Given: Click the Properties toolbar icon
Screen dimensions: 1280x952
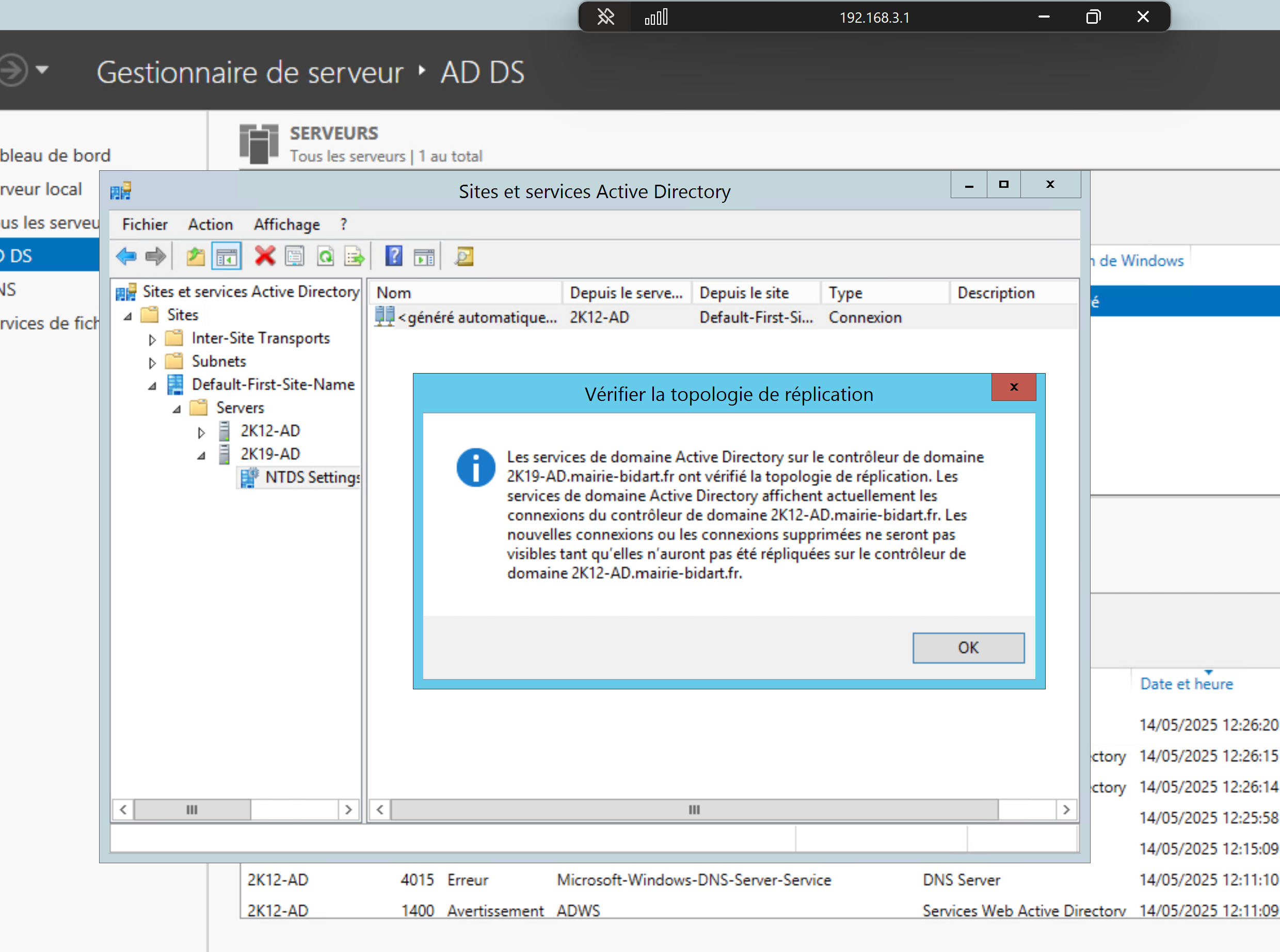Looking at the screenshot, I should (x=295, y=256).
